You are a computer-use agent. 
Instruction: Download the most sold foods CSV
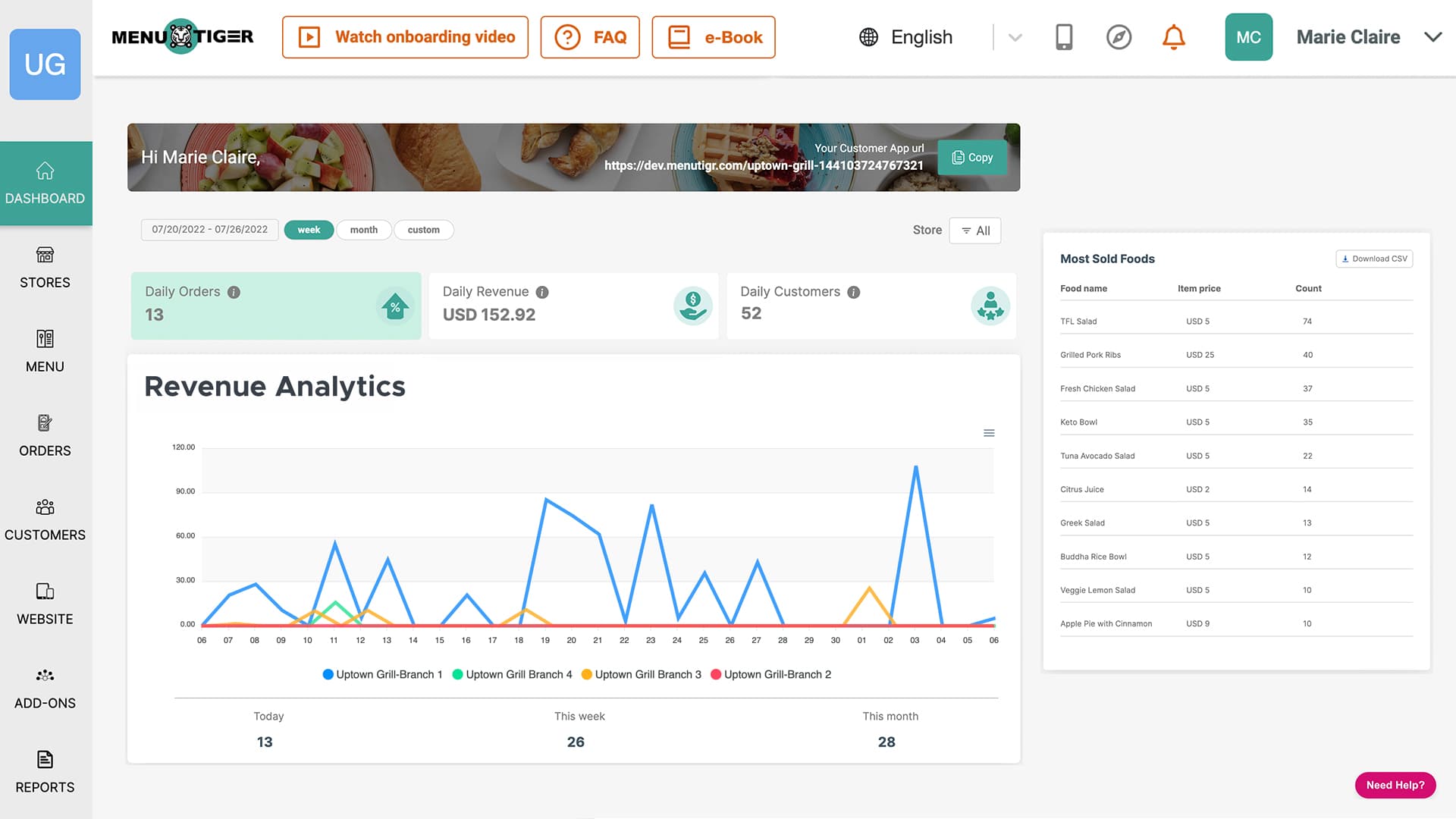pyautogui.click(x=1374, y=259)
